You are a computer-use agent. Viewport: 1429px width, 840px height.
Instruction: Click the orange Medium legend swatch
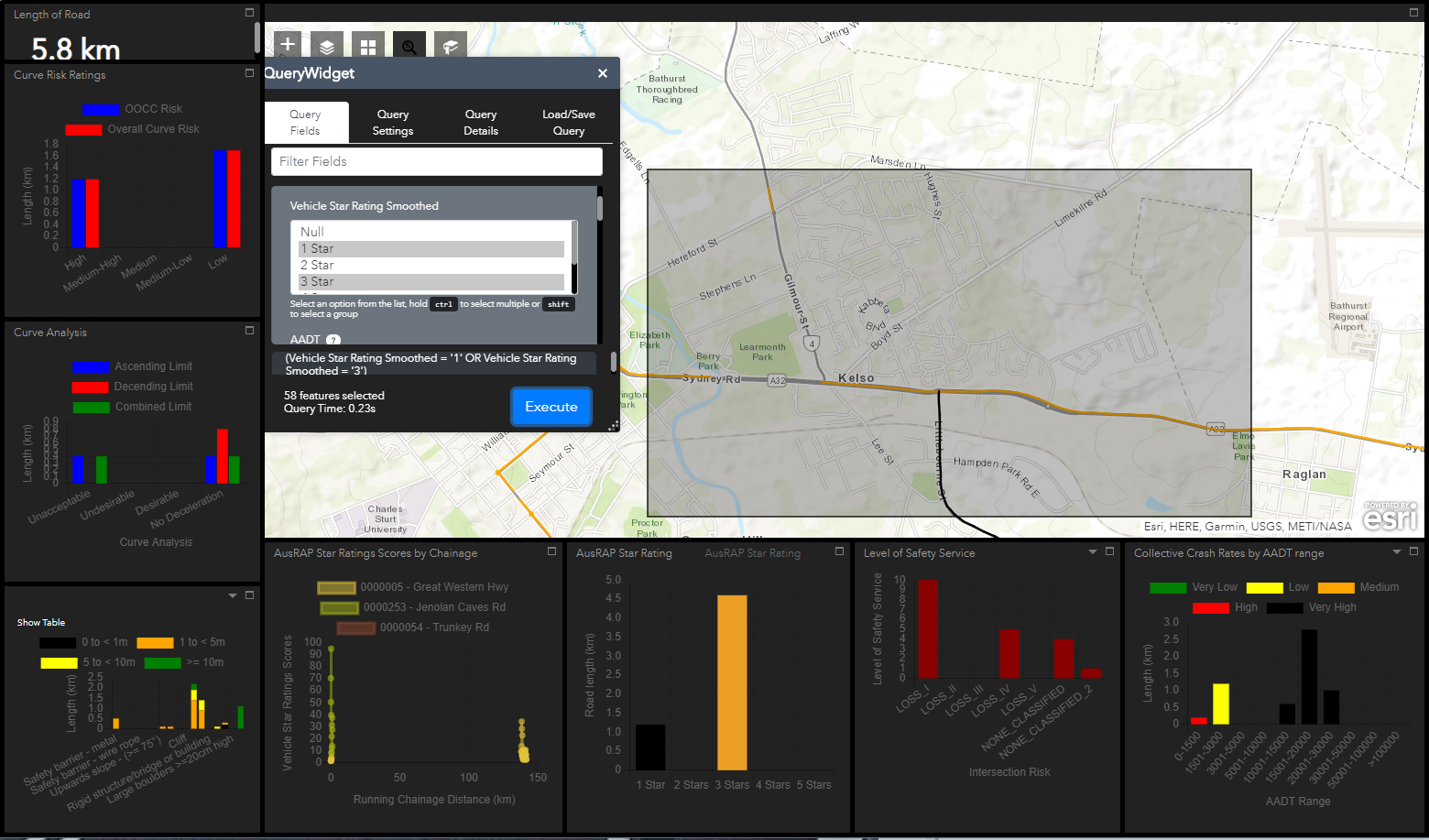coord(1336,588)
